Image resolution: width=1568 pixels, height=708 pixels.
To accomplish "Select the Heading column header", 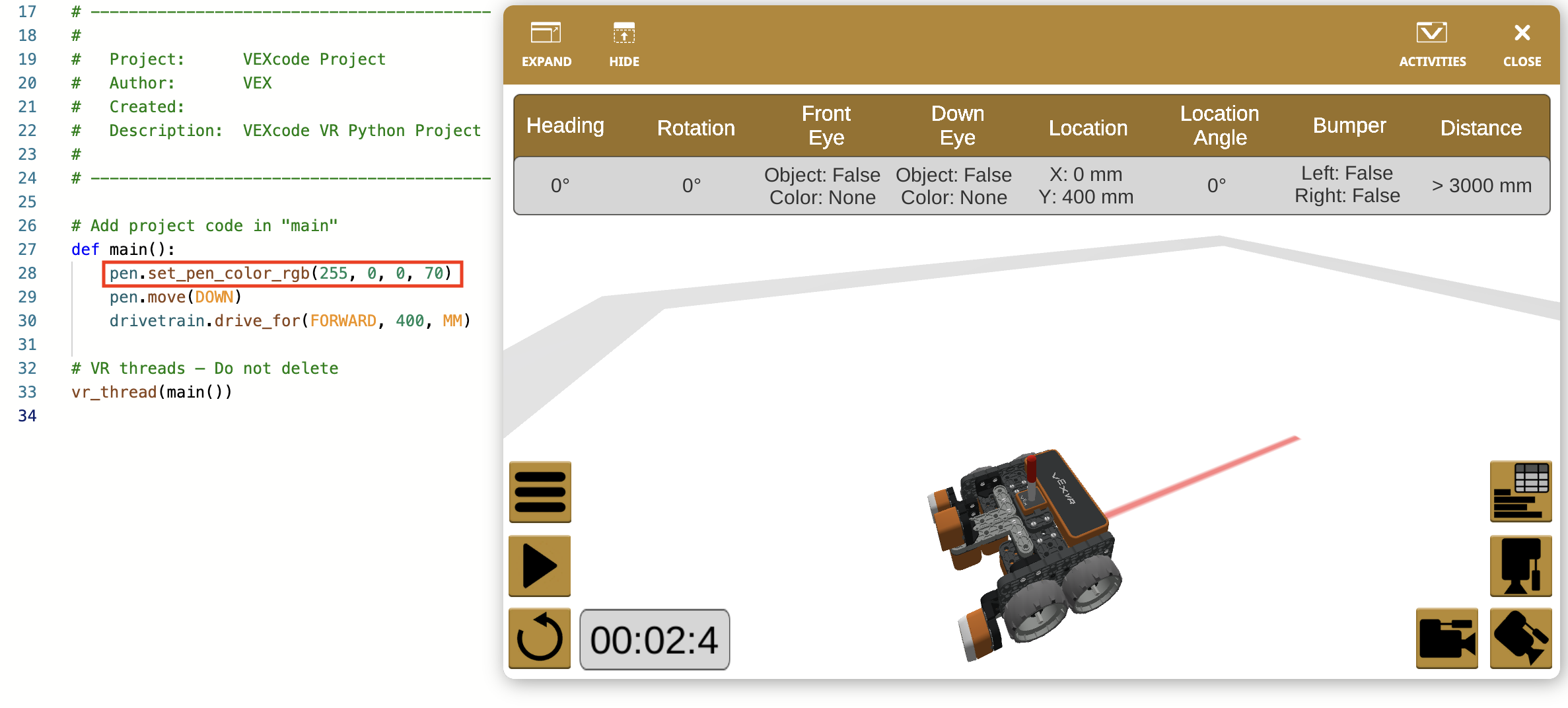I will click(565, 125).
